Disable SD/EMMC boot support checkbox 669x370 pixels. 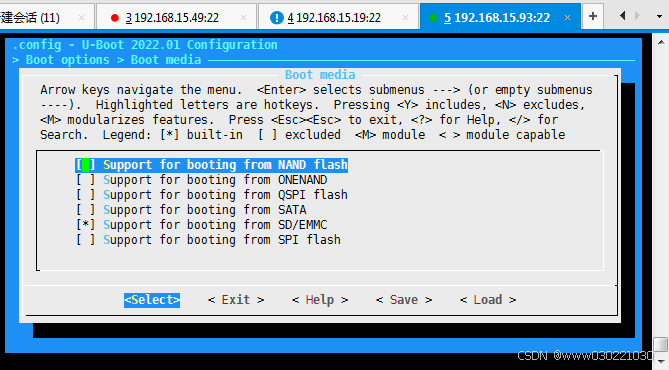pyautogui.click(x=85, y=224)
